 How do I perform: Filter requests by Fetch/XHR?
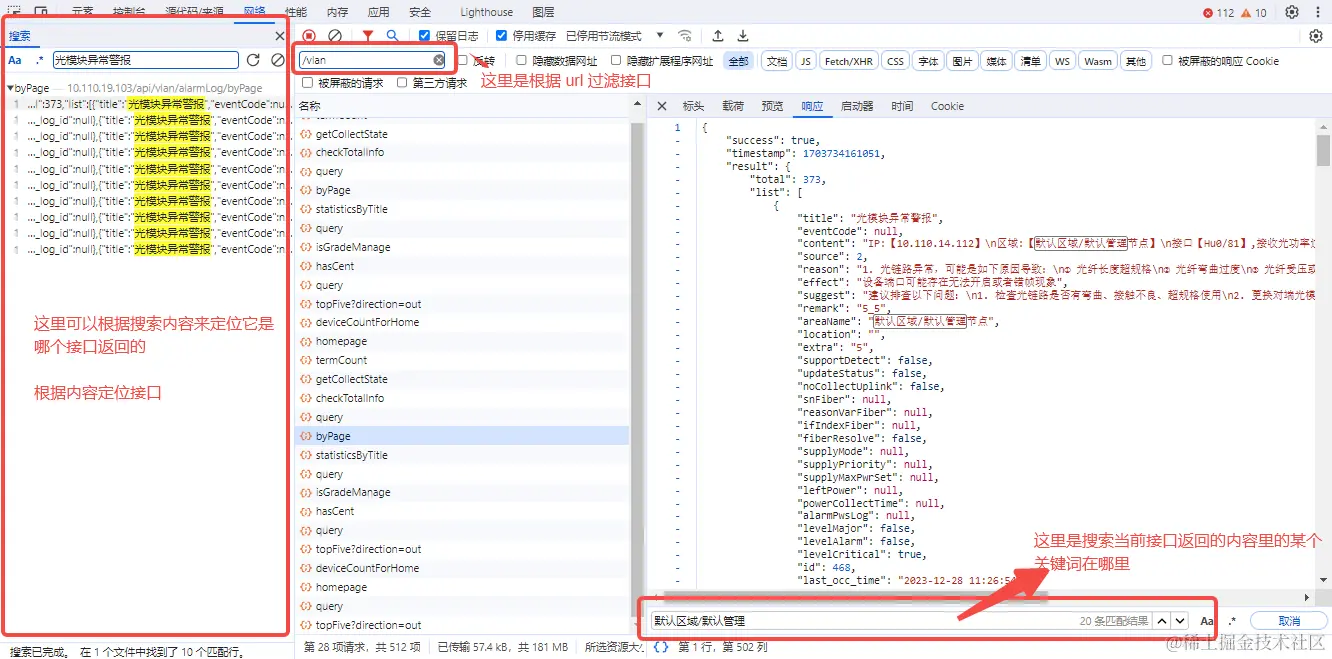pyautogui.click(x=849, y=61)
